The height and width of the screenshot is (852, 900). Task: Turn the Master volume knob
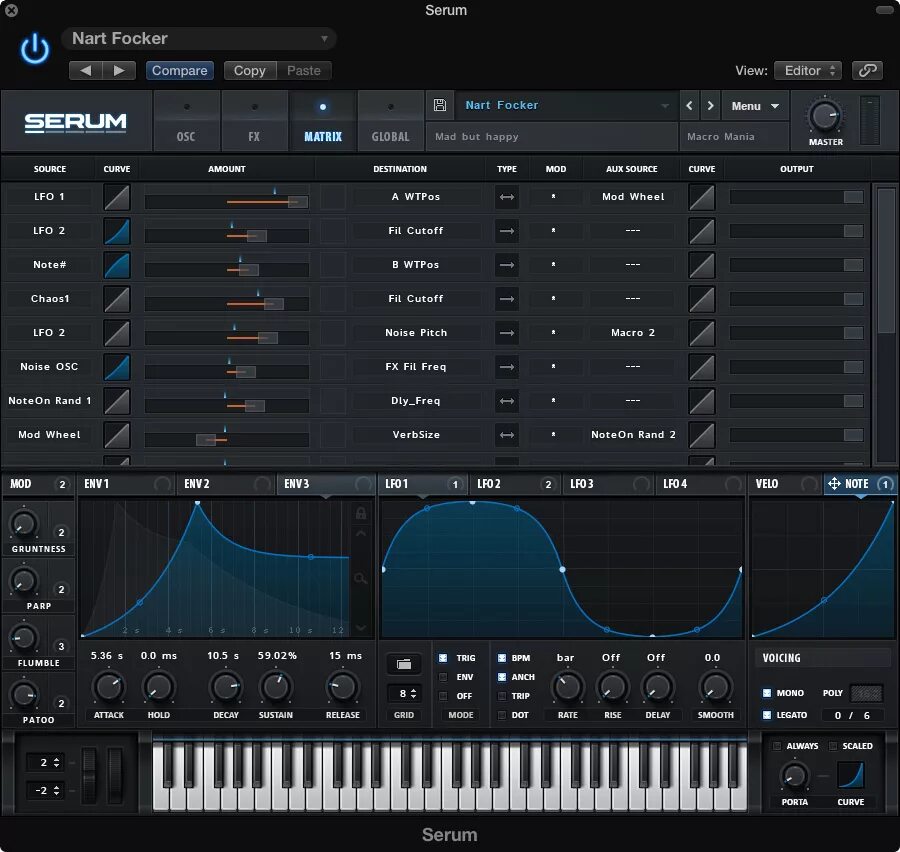click(825, 117)
